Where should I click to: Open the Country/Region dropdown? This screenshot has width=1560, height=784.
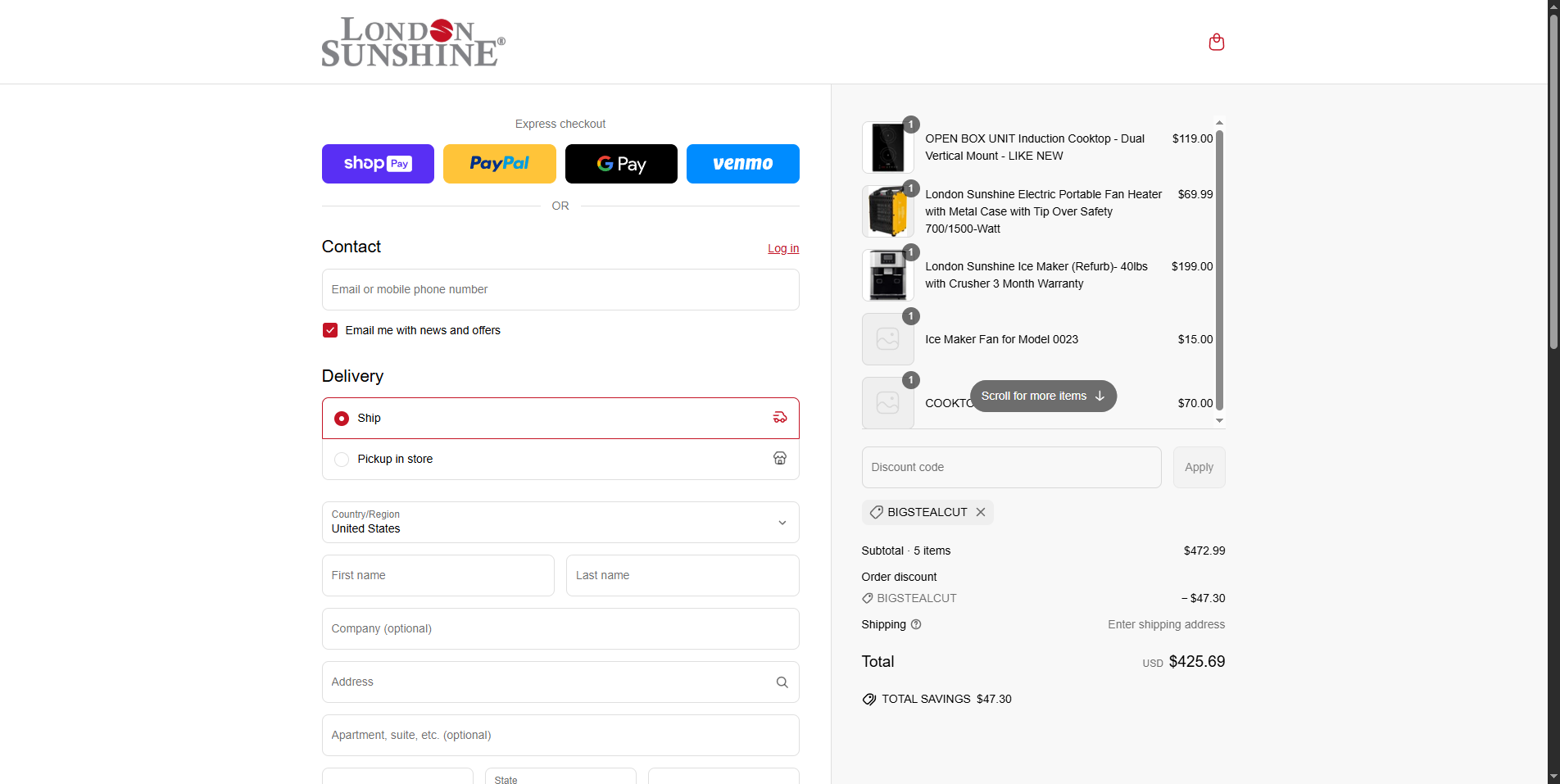pos(560,522)
